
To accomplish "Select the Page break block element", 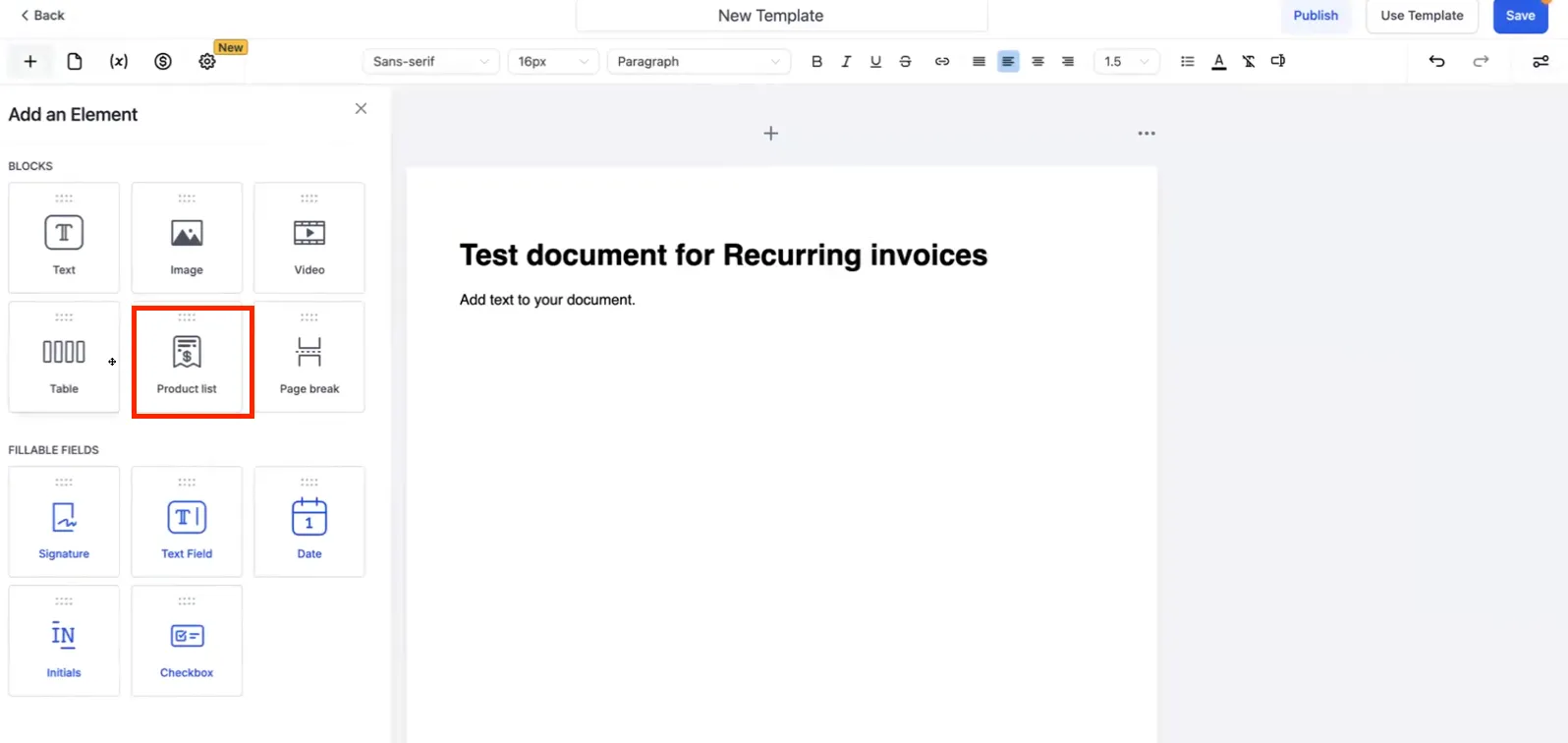I will pyautogui.click(x=309, y=357).
